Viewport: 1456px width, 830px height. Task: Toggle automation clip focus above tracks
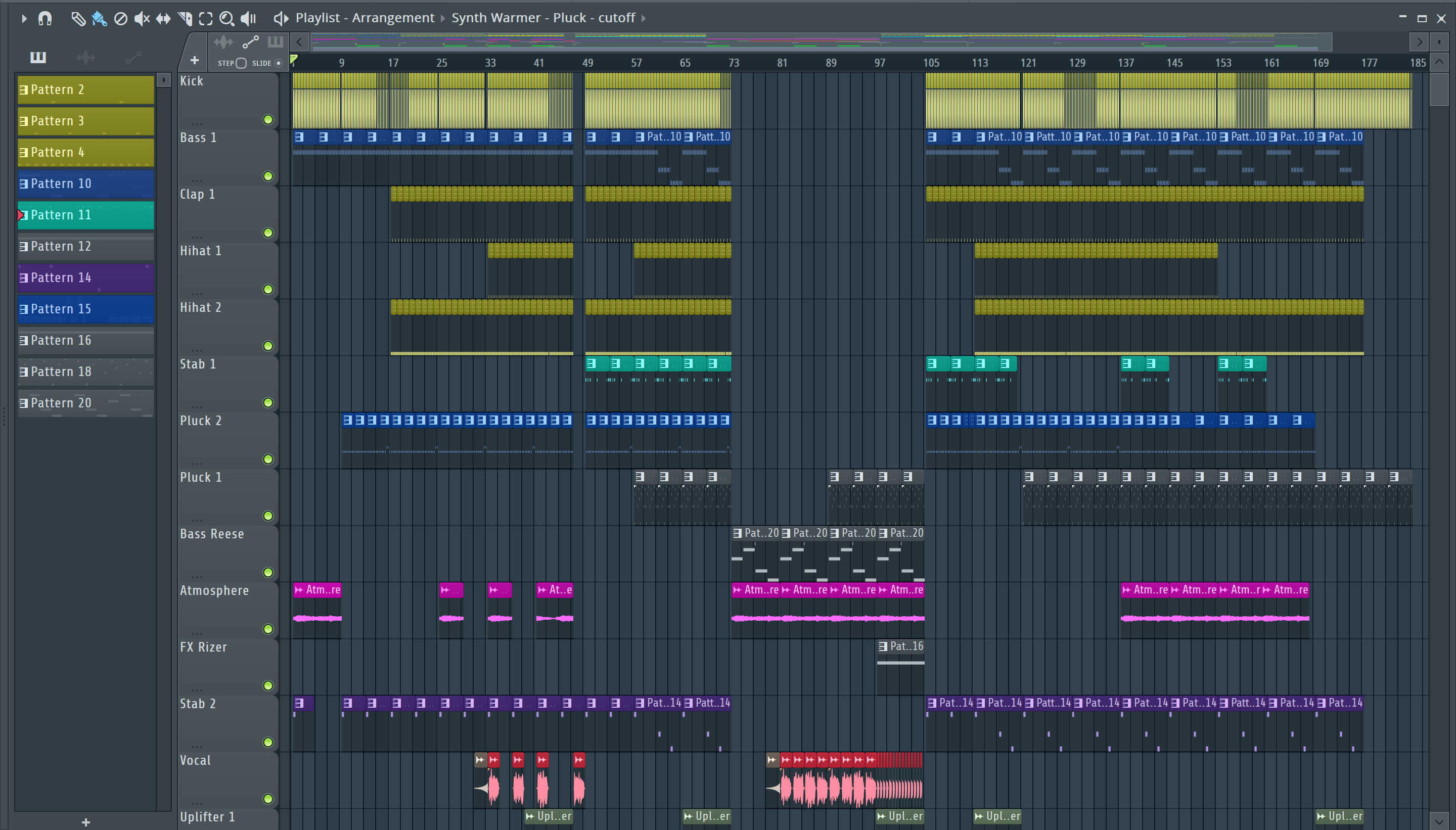(251, 41)
